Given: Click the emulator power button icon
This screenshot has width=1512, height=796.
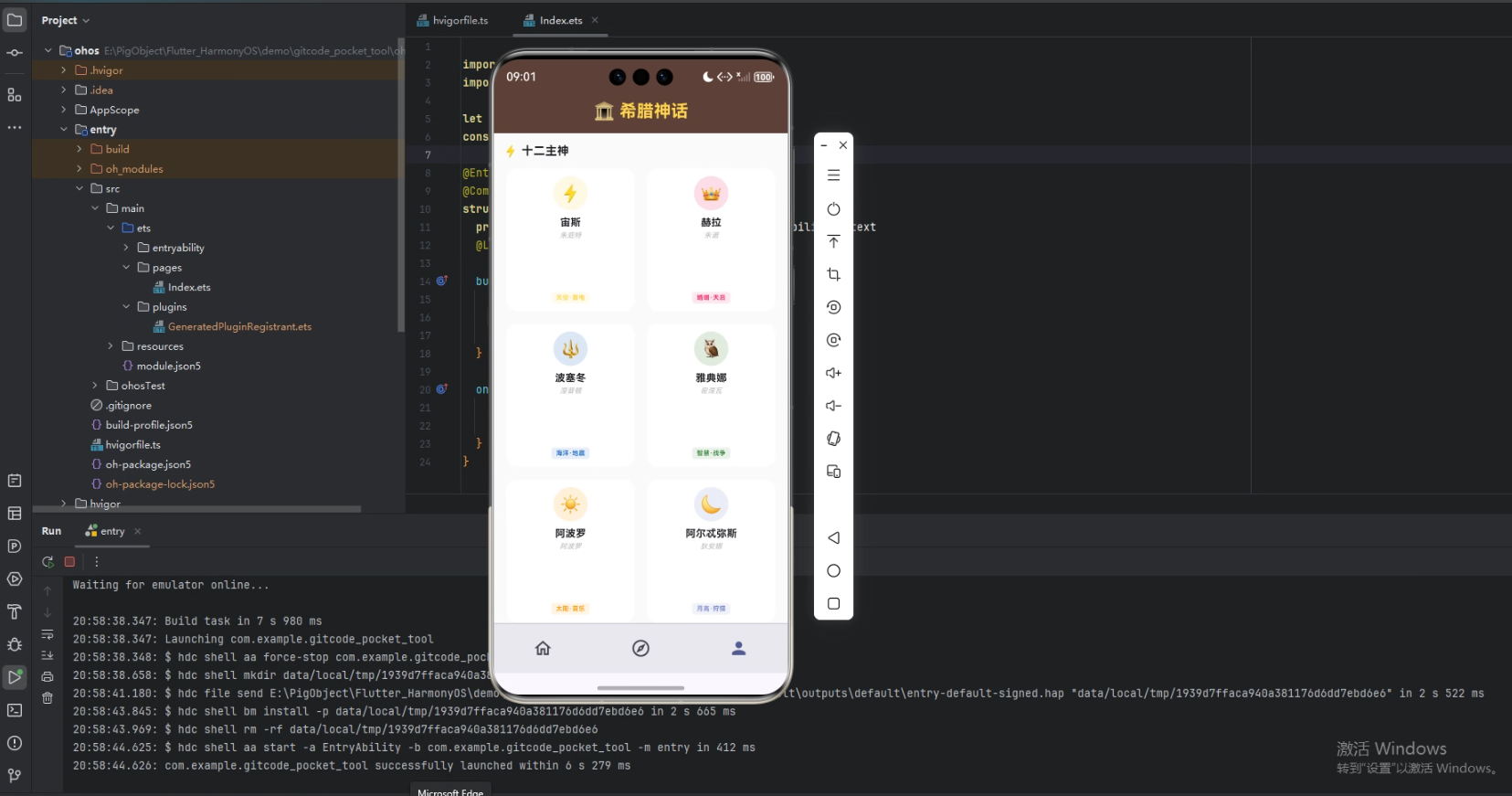Looking at the screenshot, I should (x=833, y=209).
